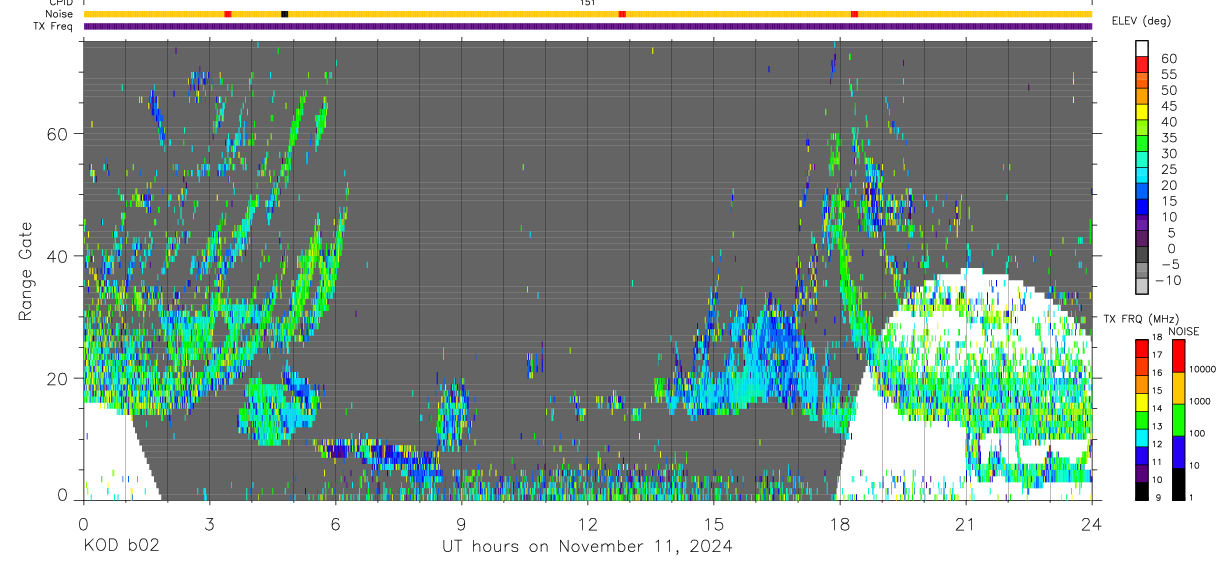Image resolution: width=1228 pixels, height=567 pixels.
Task: Click the '9' tick label on the UT hours axis
Action: pos(461,523)
